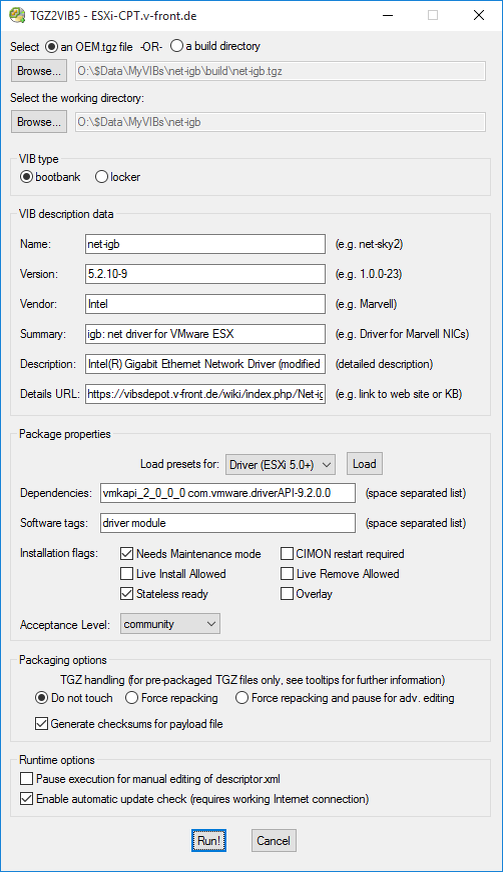Select the 'a build directory' radio option
The height and width of the screenshot is (872, 503).
pyautogui.click(x=215, y=46)
